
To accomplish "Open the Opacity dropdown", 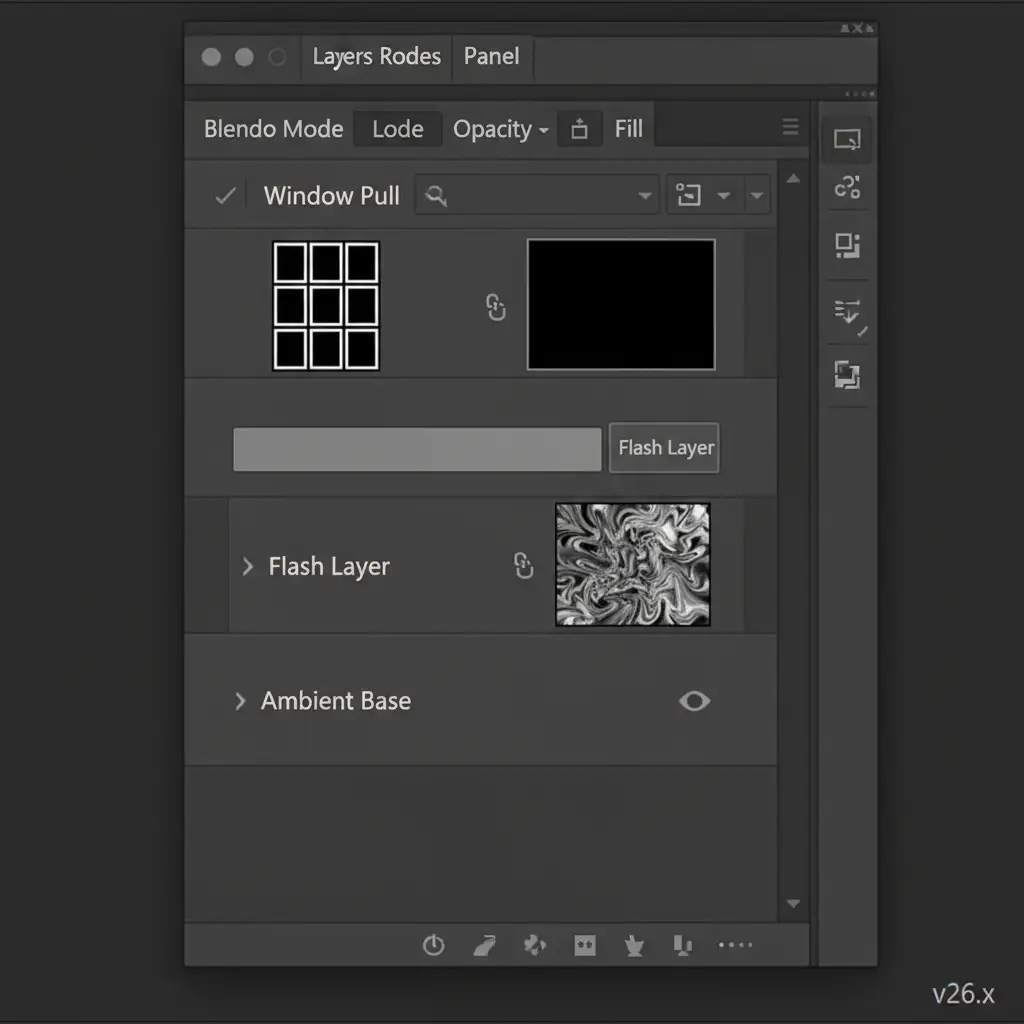I will coord(500,129).
